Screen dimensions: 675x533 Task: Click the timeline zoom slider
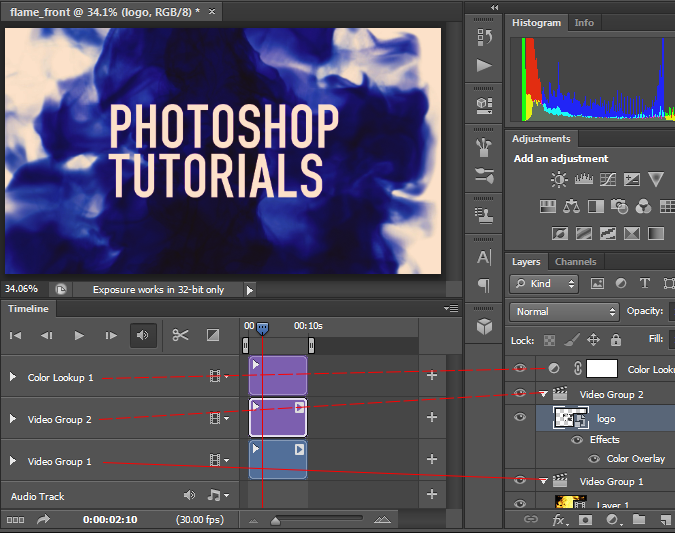pyautogui.click(x=276, y=519)
